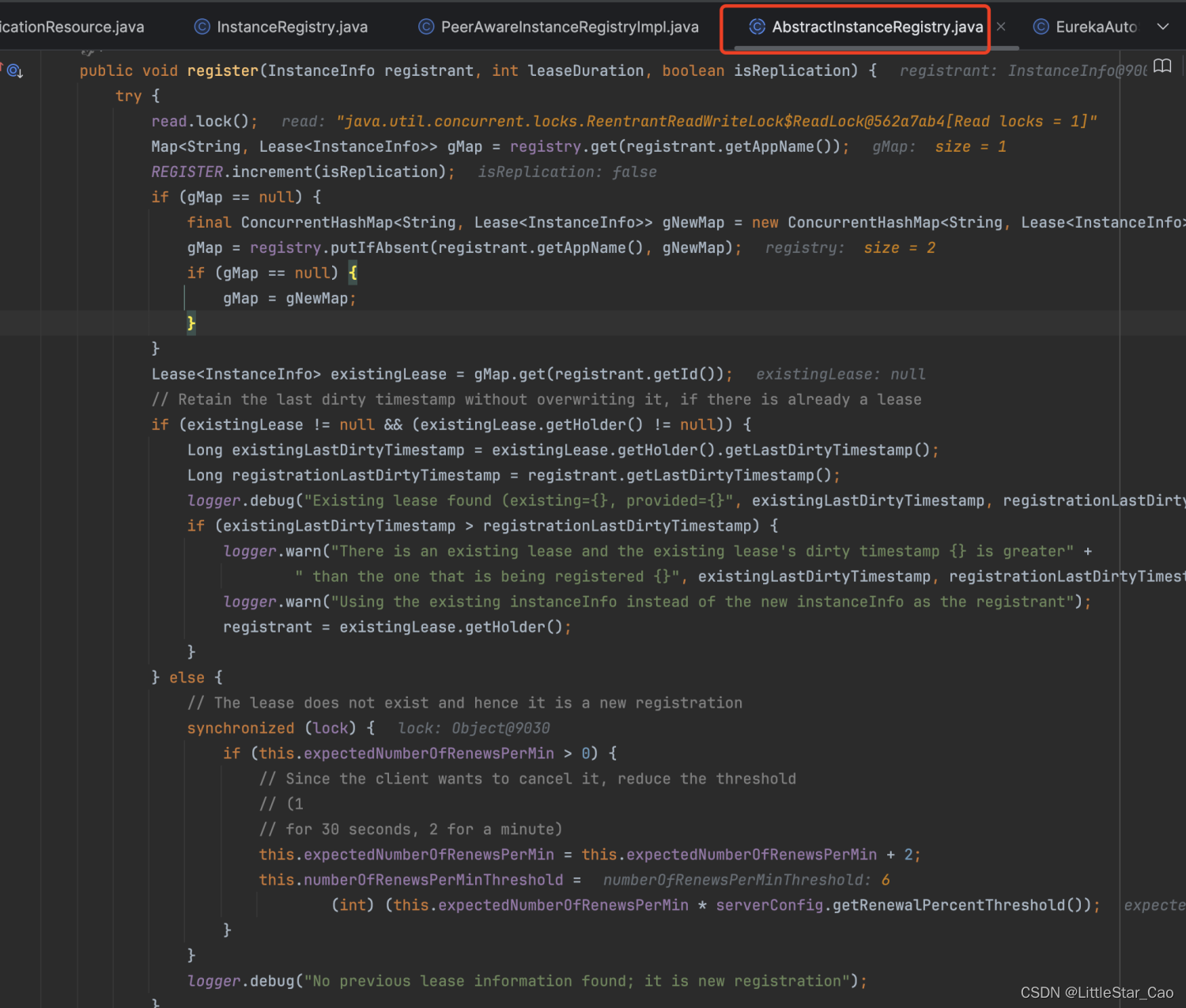Image resolution: width=1186 pixels, height=1008 pixels.
Task: Click the 'register' method name in the signature
Action: (223, 71)
